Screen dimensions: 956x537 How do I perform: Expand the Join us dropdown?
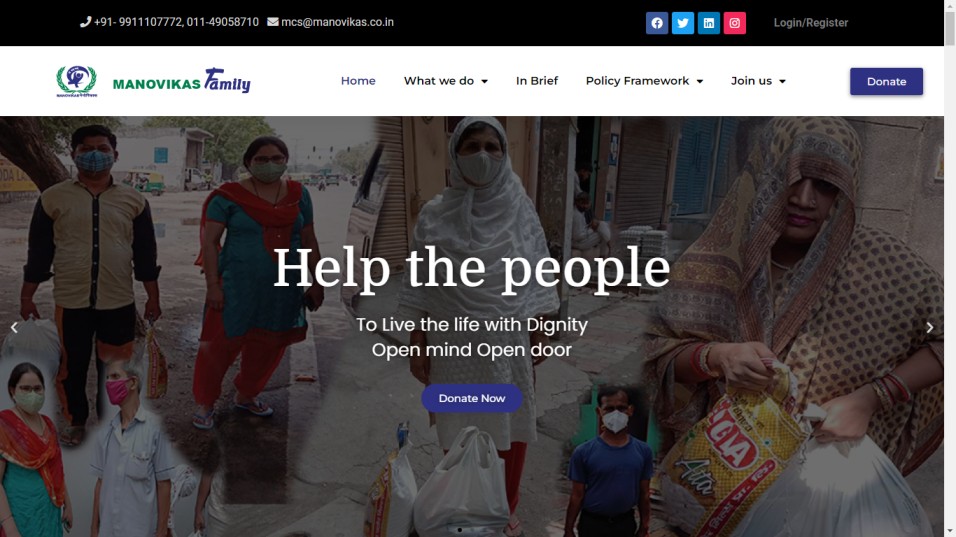tap(758, 81)
